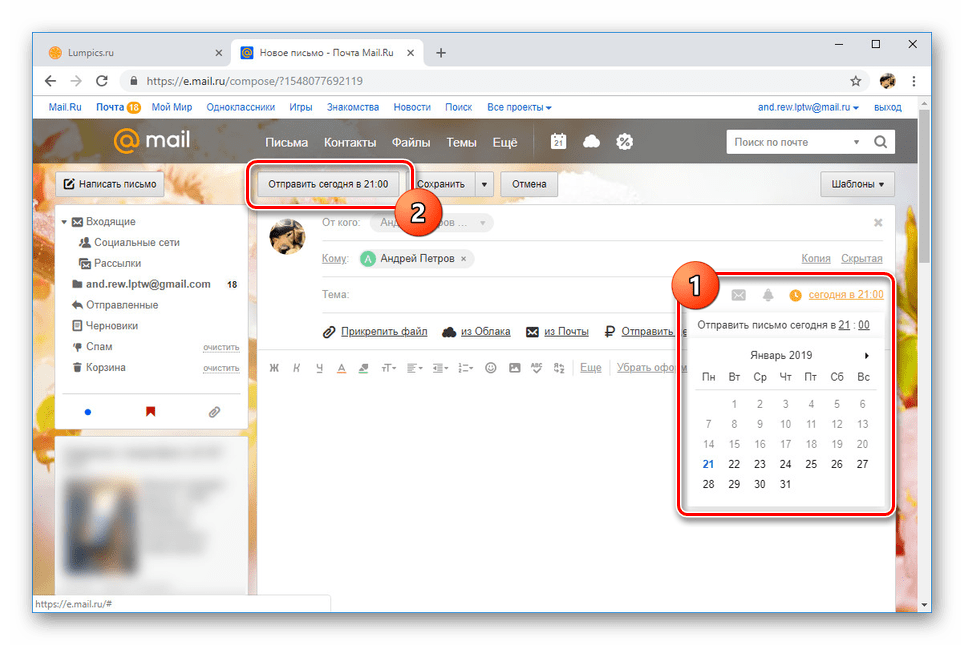964x645 pixels.
Task: Click Написать письмо button
Action: coord(110,184)
